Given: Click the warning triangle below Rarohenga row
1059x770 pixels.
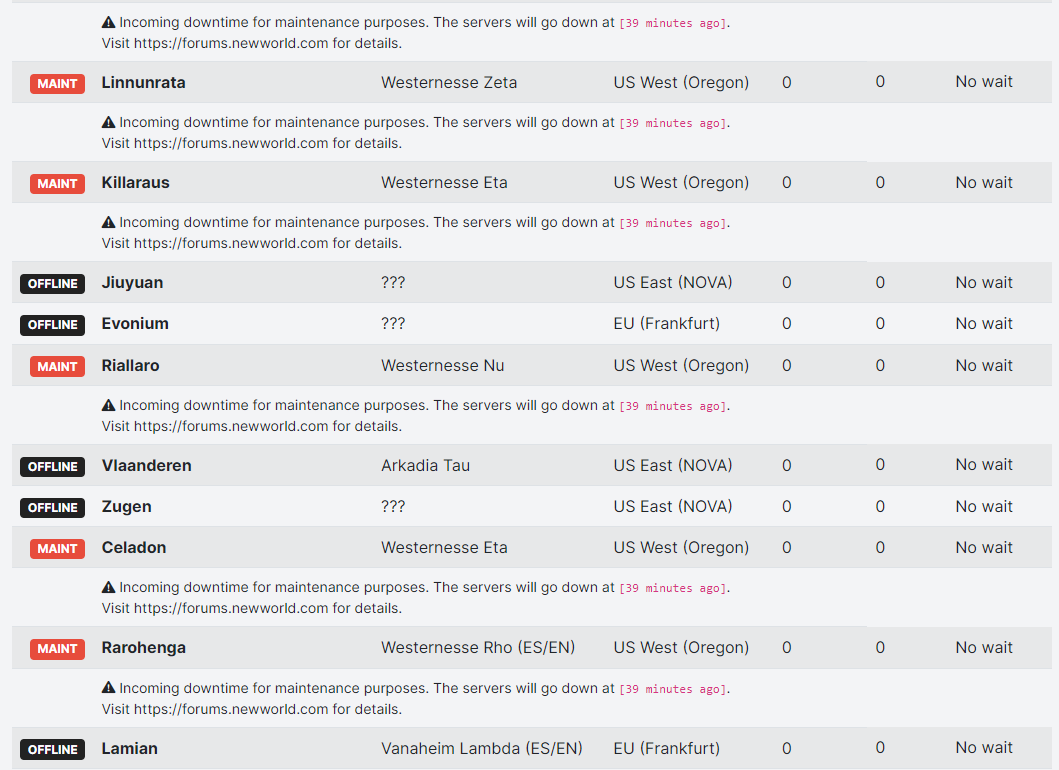Looking at the screenshot, I should pos(108,688).
